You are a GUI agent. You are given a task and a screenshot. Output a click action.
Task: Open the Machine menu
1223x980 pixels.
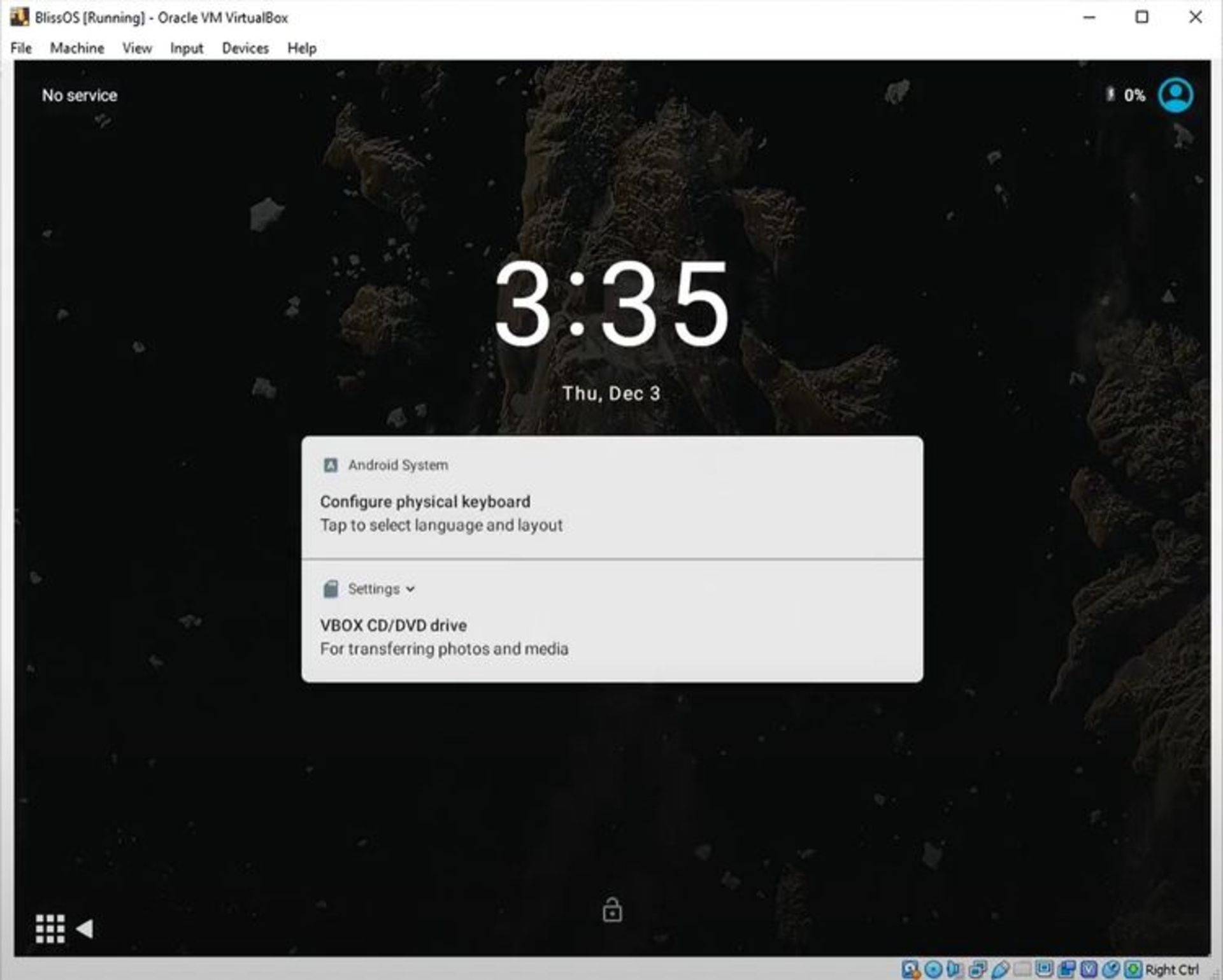click(x=78, y=48)
